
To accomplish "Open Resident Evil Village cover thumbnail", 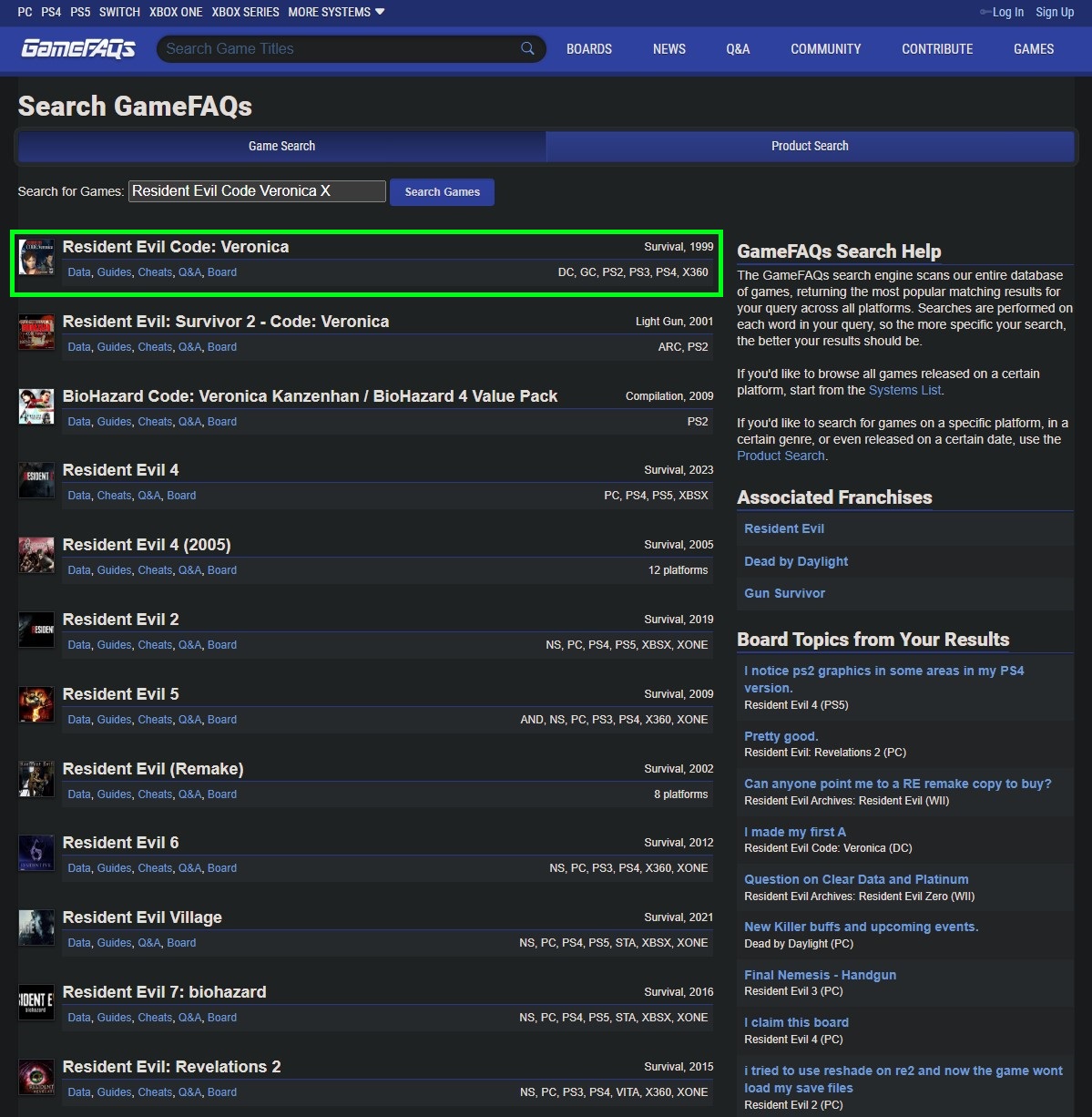I will tap(36, 927).
